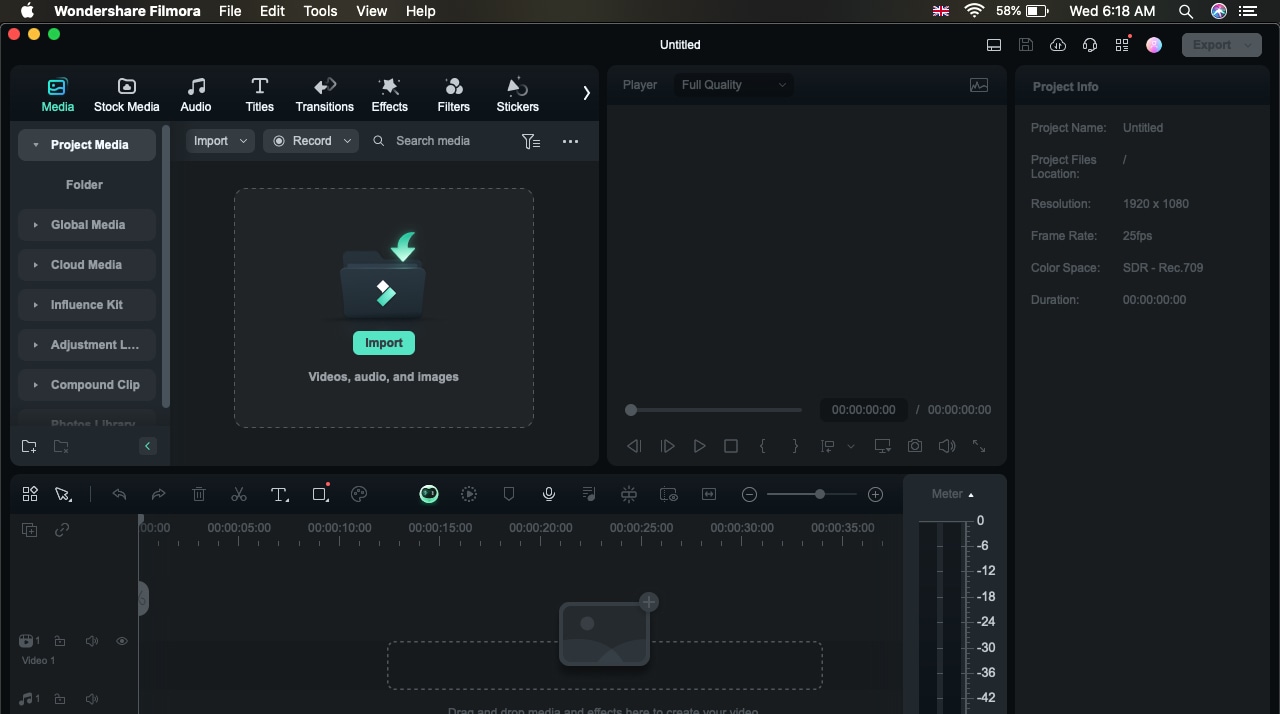The height and width of the screenshot is (714, 1280).
Task: Expand the Compound Clip section
Action: click(87, 385)
